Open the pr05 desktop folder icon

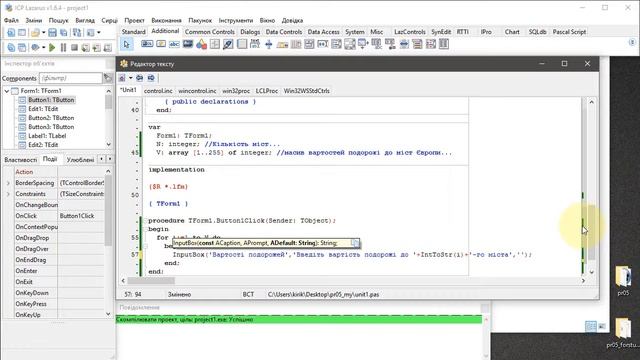(623, 280)
